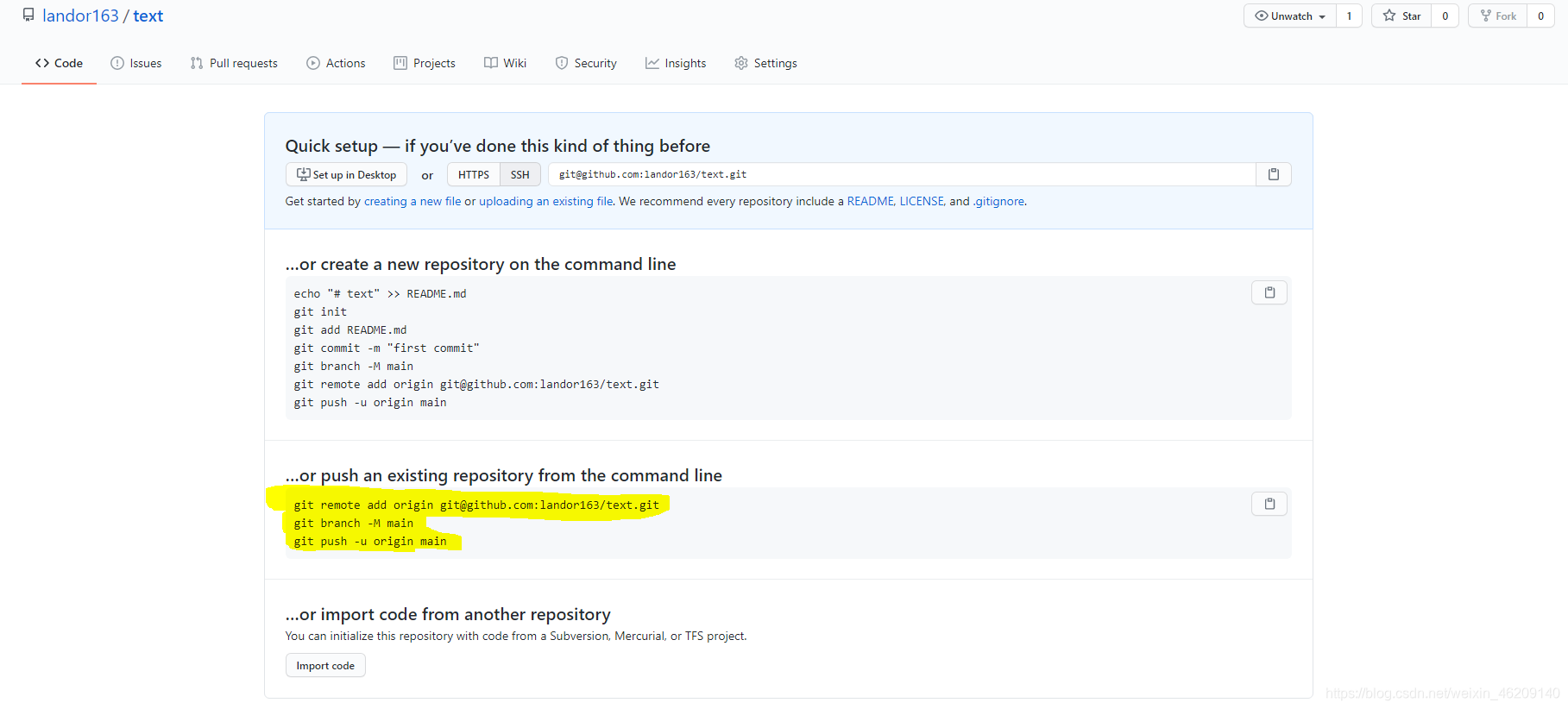1568x709 pixels.
Task: Click highlighted git remote add origin line
Action: tap(476, 505)
